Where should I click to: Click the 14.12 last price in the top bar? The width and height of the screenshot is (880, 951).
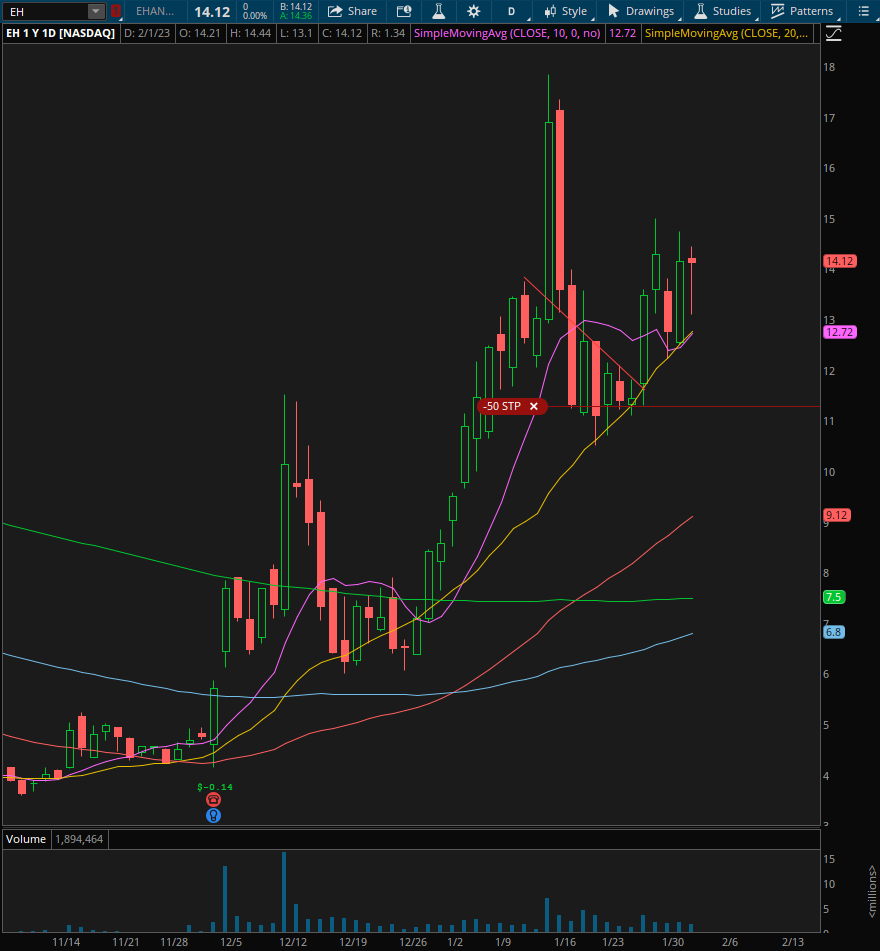point(212,12)
